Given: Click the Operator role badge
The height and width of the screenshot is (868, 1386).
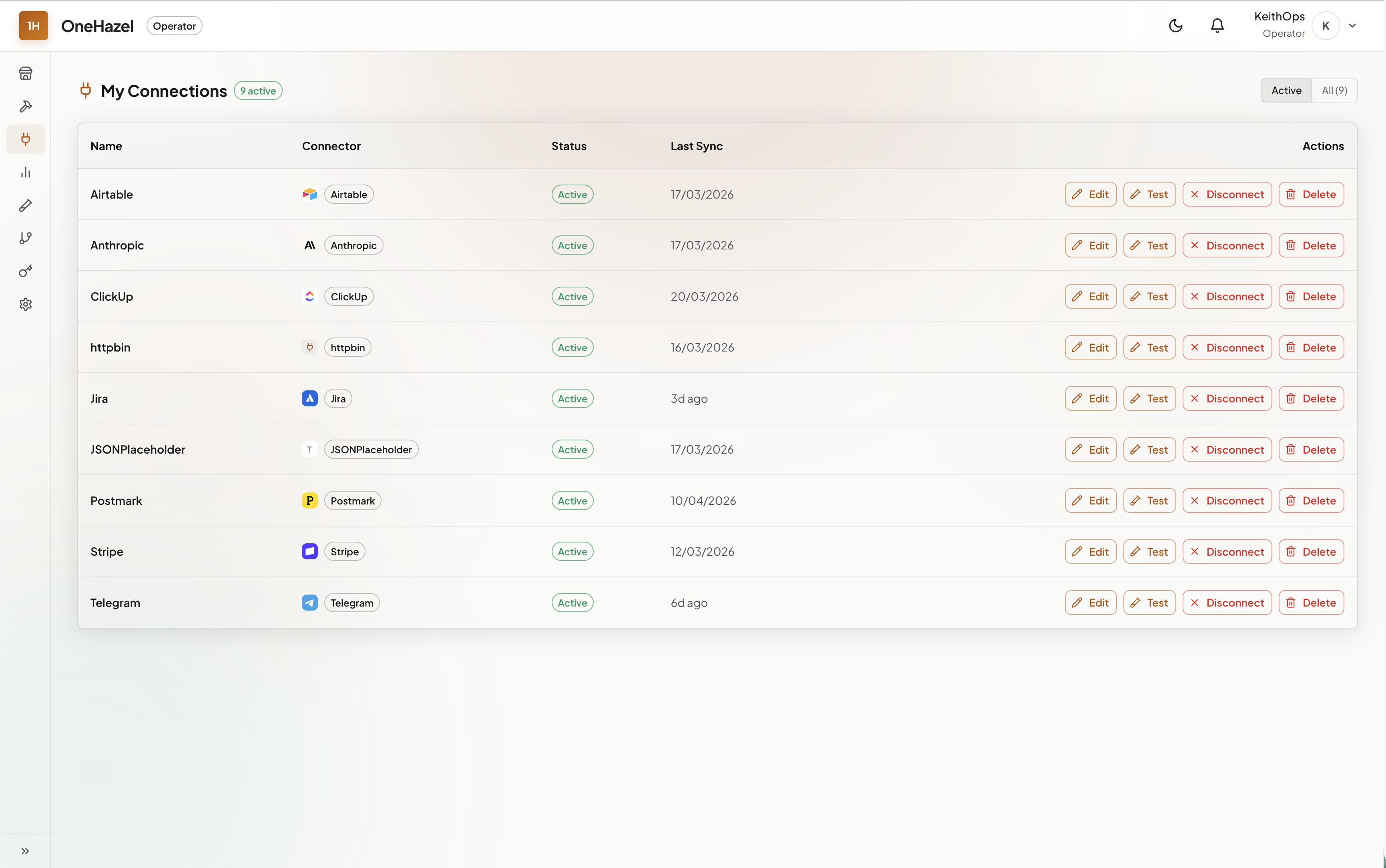Looking at the screenshot, I should pos(174,26).
